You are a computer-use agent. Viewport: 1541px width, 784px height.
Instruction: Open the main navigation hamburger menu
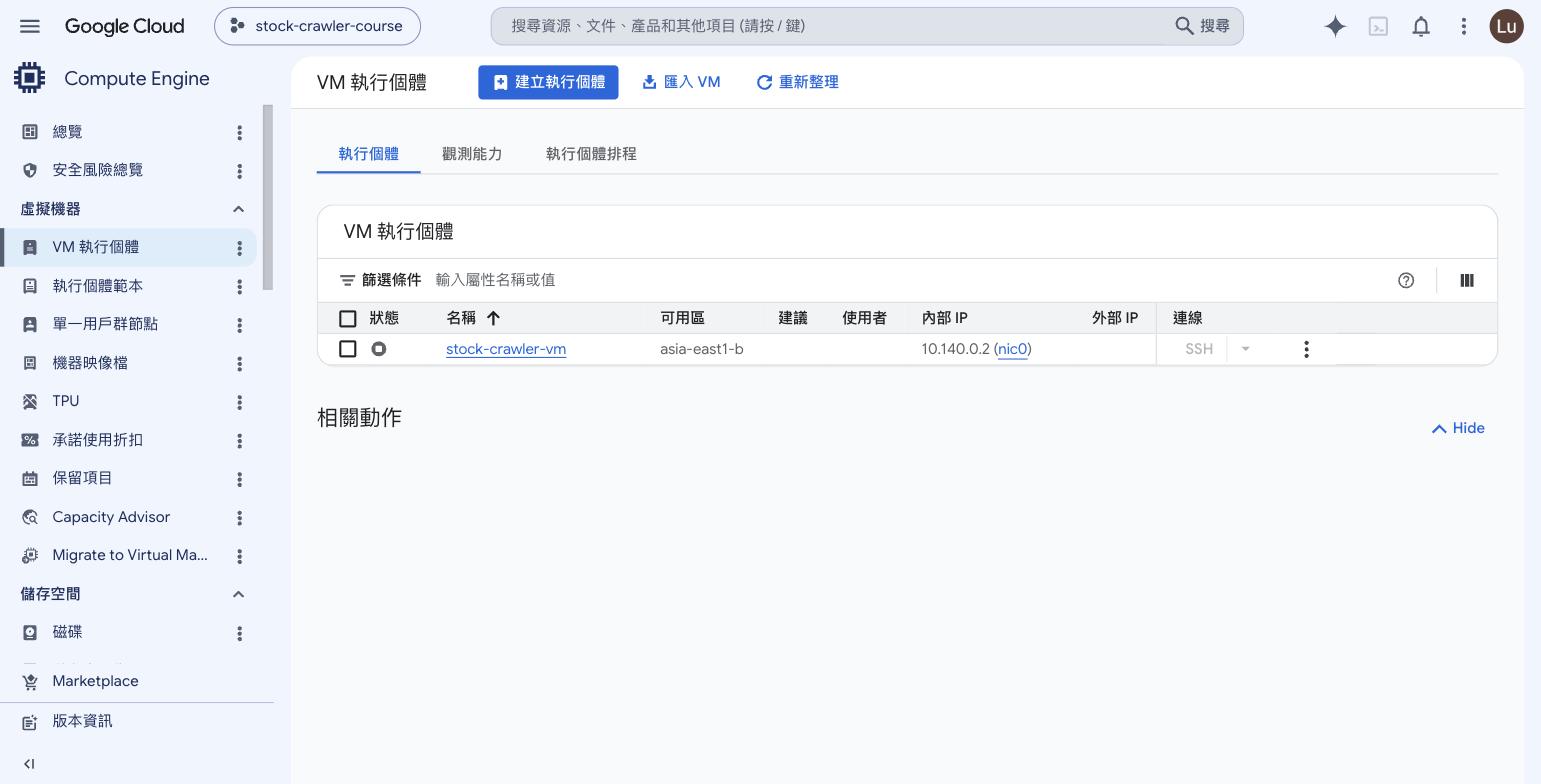(x=30, y=26)
